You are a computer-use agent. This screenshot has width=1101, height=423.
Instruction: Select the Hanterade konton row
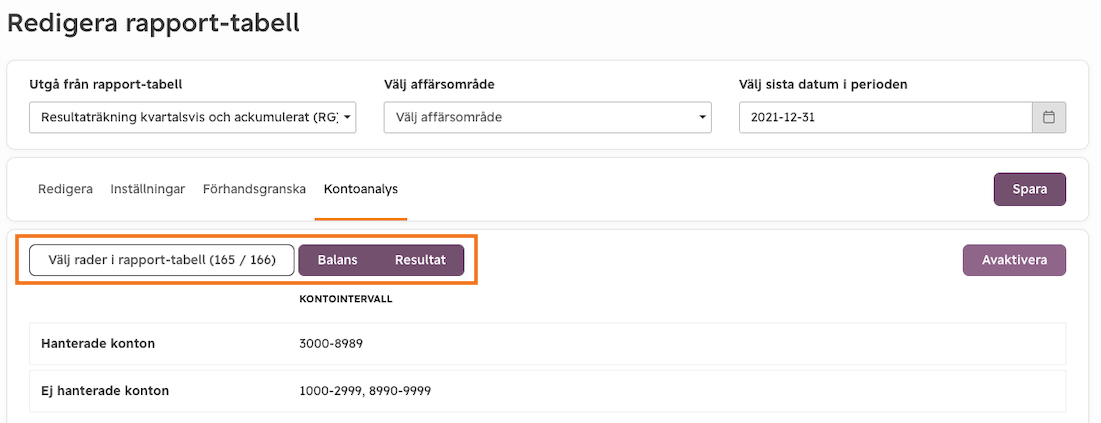click(548, 344)
